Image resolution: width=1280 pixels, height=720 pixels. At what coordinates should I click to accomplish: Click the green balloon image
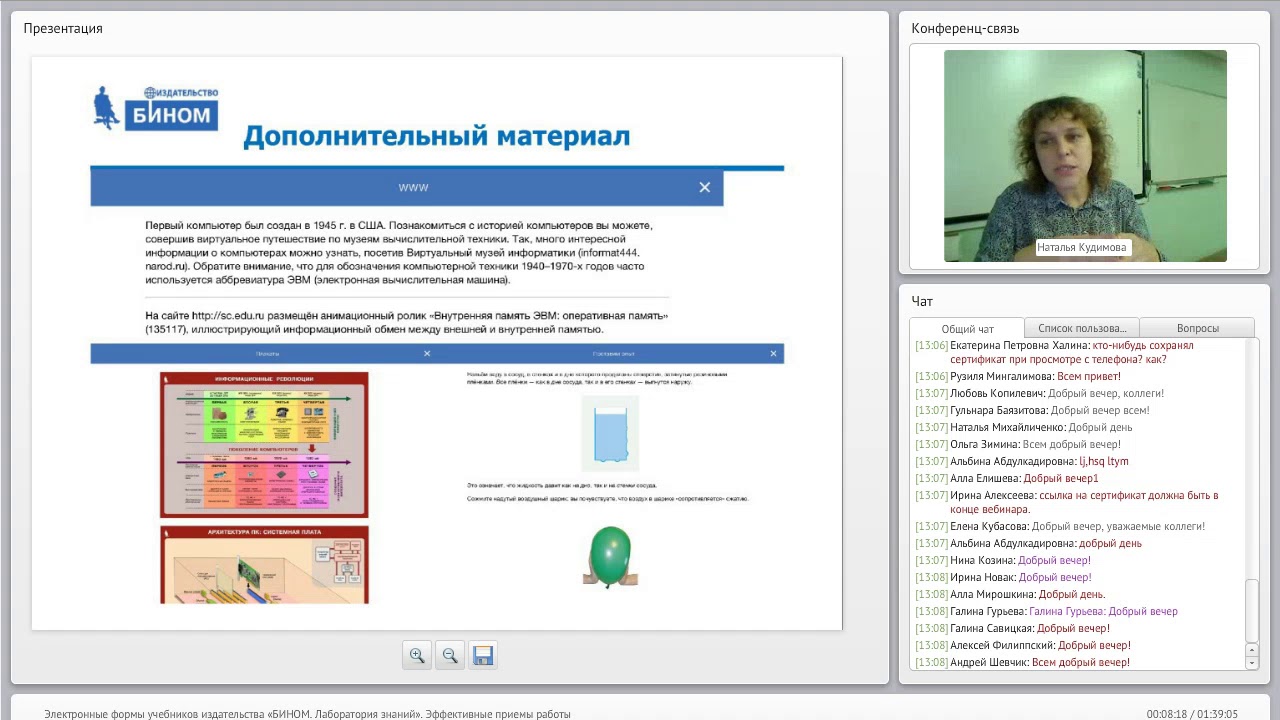pyautogui.click(x=610, y=556)
